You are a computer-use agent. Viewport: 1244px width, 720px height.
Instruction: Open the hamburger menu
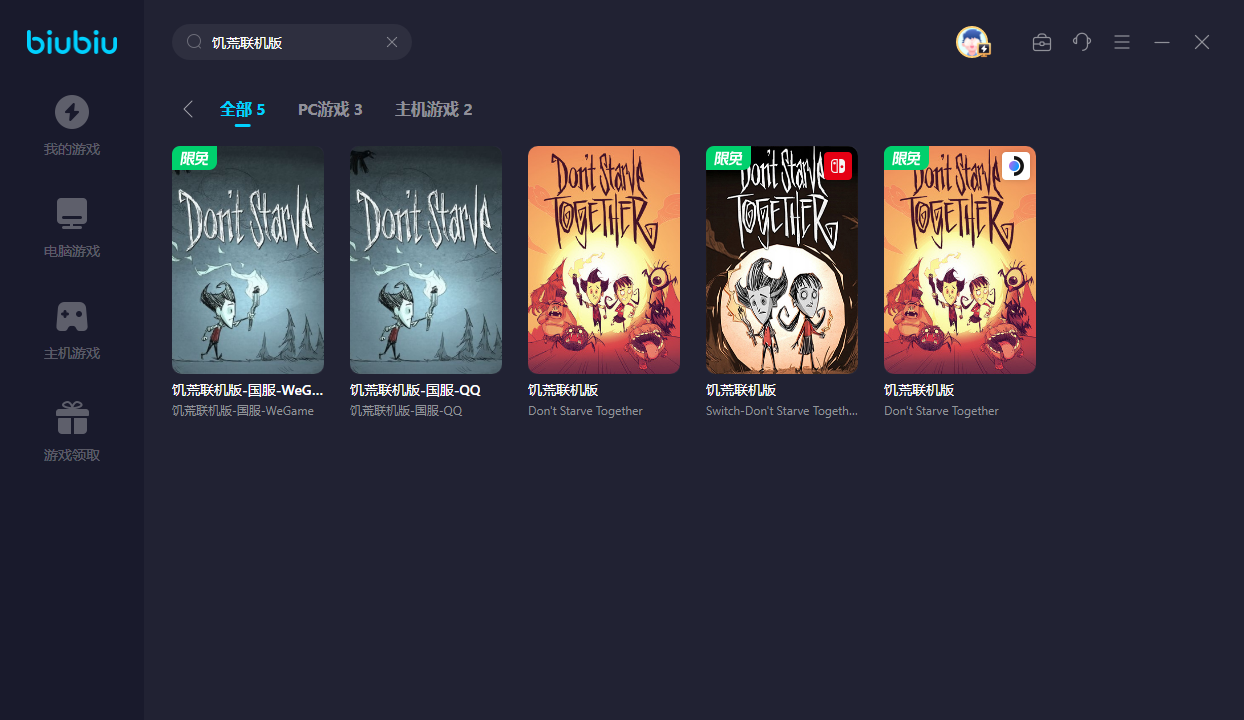(1122, 42)
